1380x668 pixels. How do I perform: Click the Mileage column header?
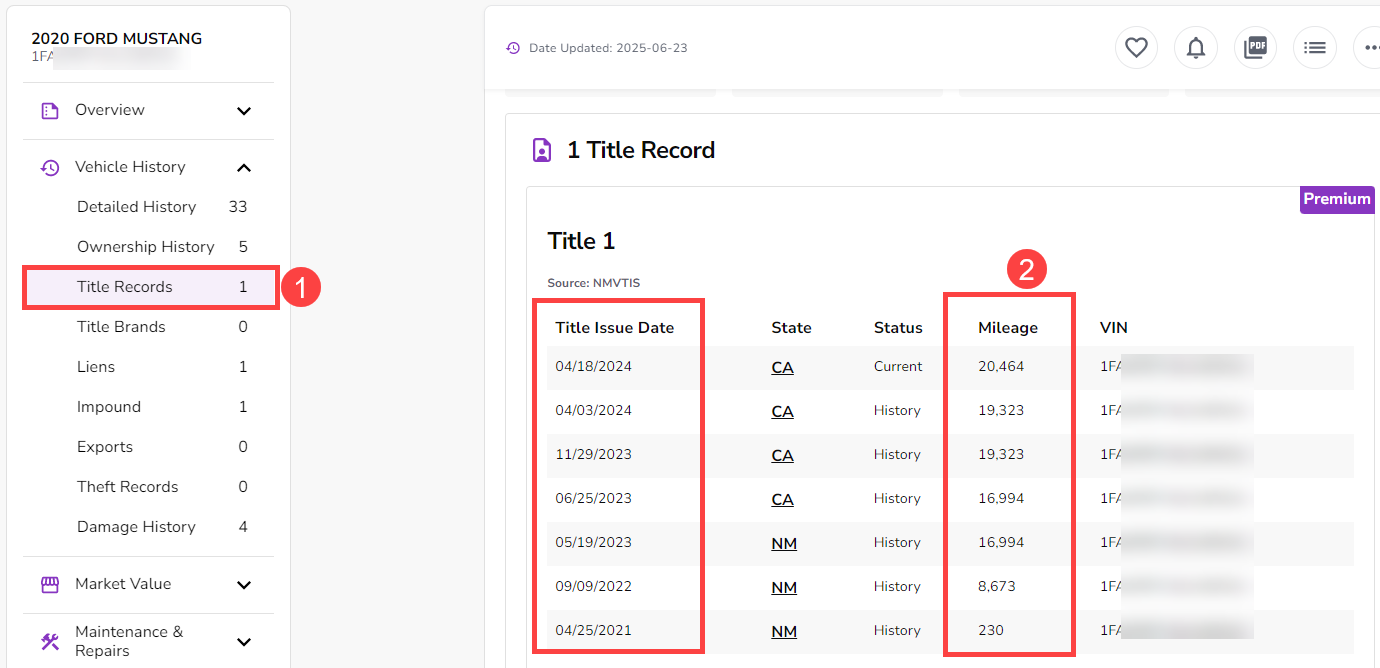pyautogui.click(x=1008, y=328)
